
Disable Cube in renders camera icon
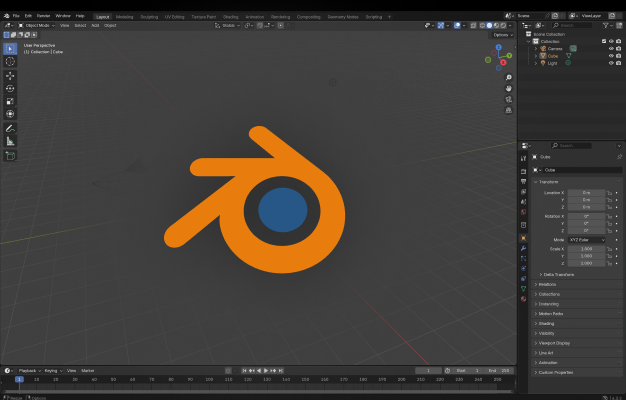618,56
